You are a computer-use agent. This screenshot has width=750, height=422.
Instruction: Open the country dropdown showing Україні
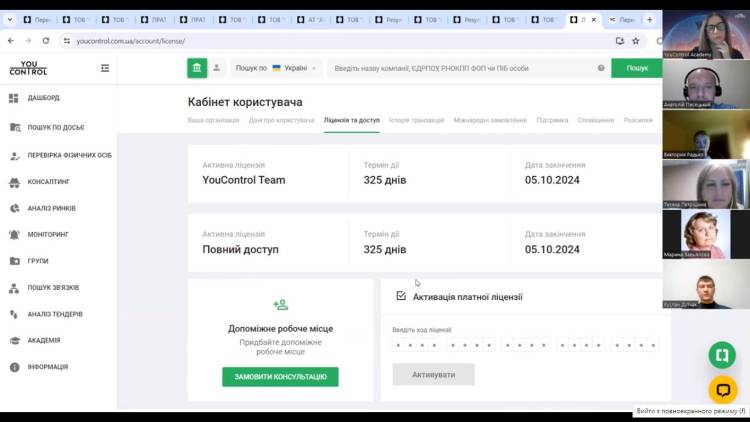(x=277, y=68)
